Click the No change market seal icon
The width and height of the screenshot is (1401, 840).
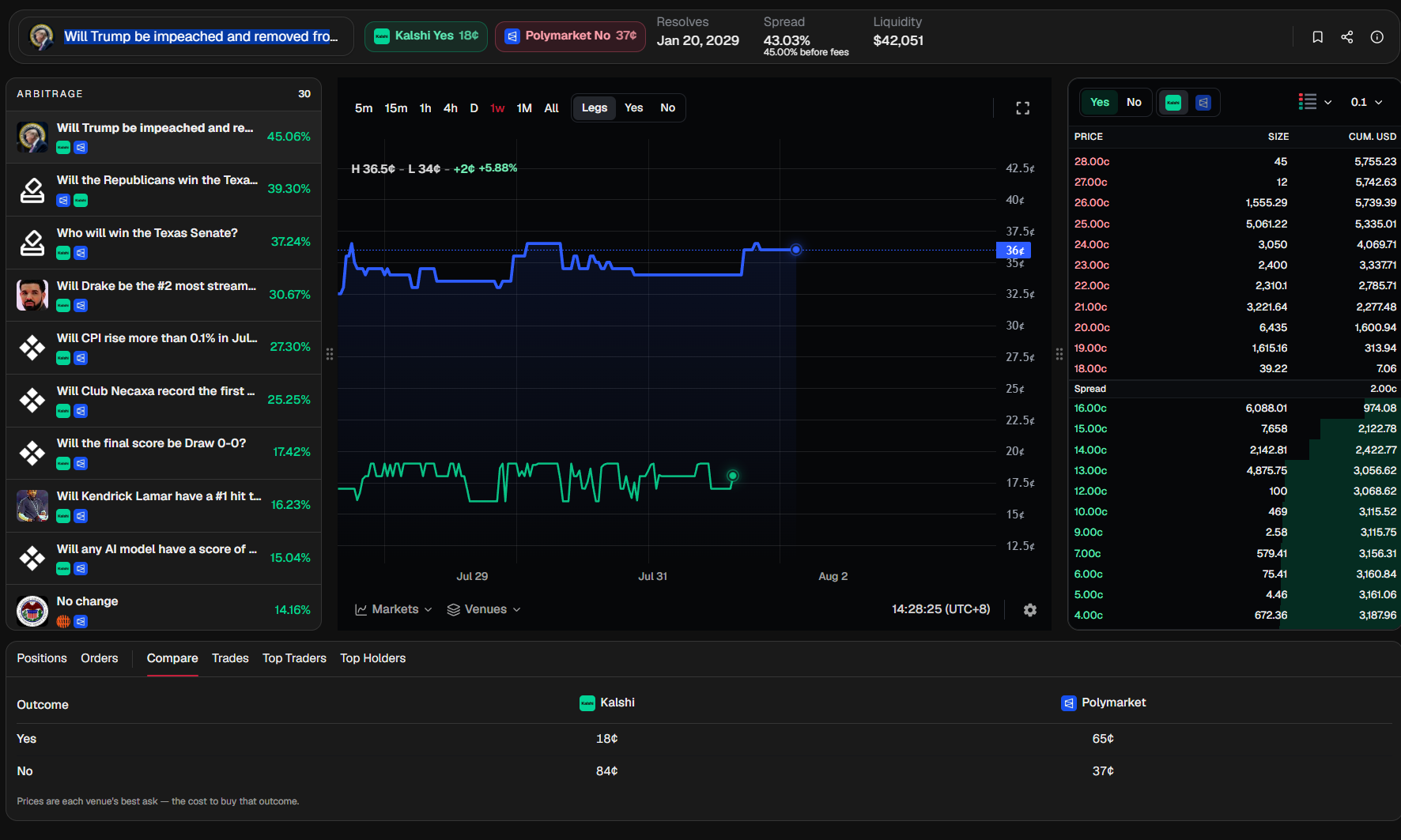32,611
